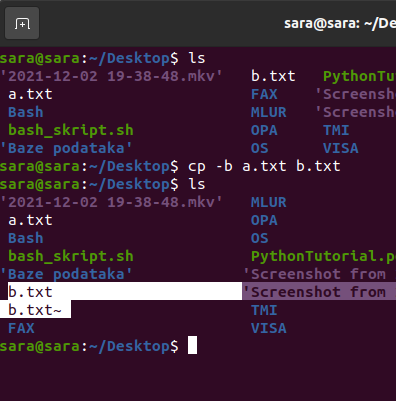Select PythonTutorial file in second listing
The height and width of the screenshot is (401, 396).
coord(323,256)
